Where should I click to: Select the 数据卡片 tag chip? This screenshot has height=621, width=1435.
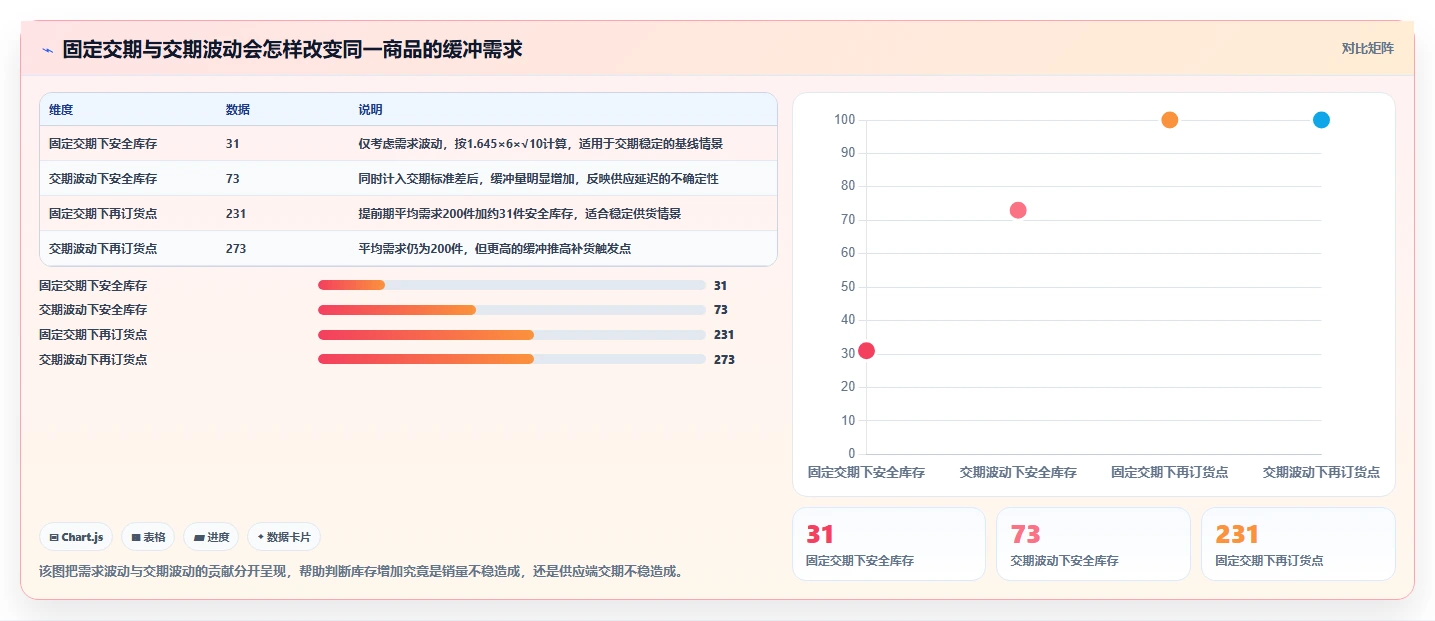(284, 537)
